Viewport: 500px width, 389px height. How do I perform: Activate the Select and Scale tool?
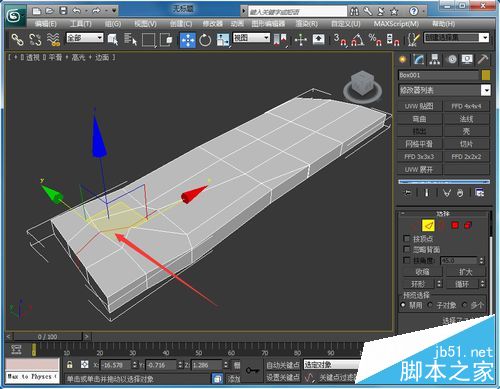point(222,40)
